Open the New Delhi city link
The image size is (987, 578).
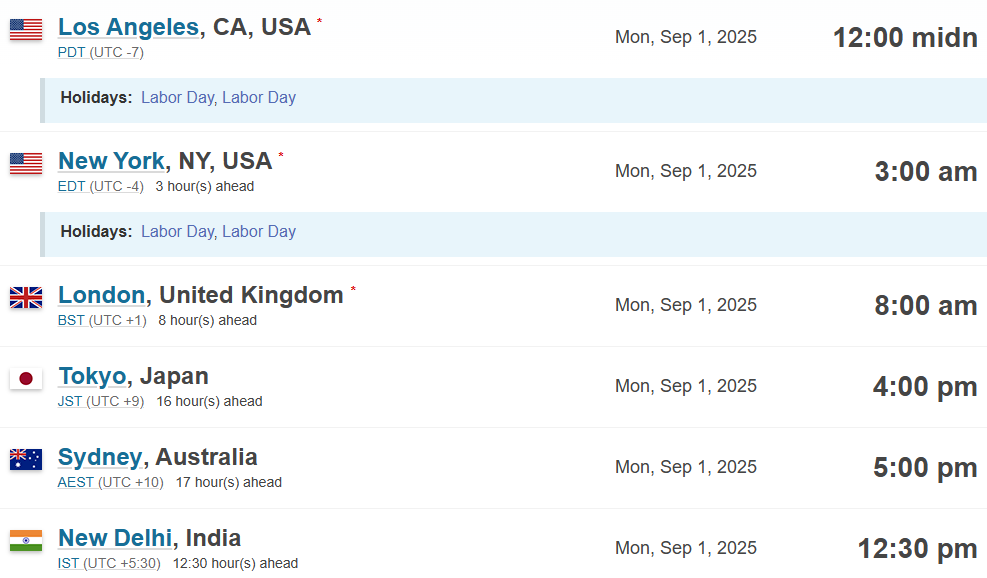(115, 538)
